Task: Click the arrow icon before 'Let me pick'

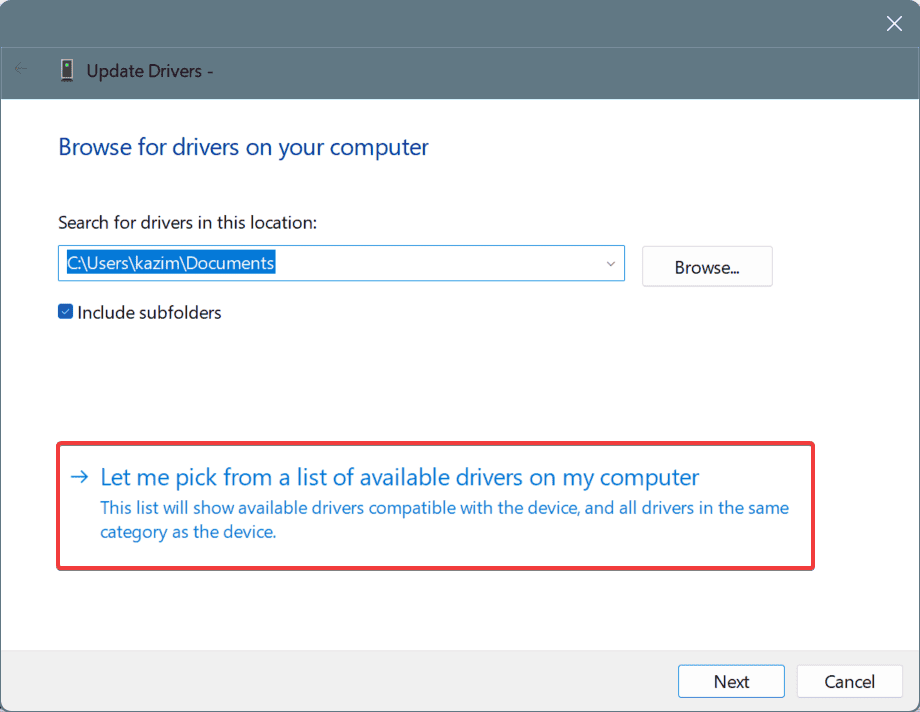Action: pyautogui.click(x=80, y=477)
